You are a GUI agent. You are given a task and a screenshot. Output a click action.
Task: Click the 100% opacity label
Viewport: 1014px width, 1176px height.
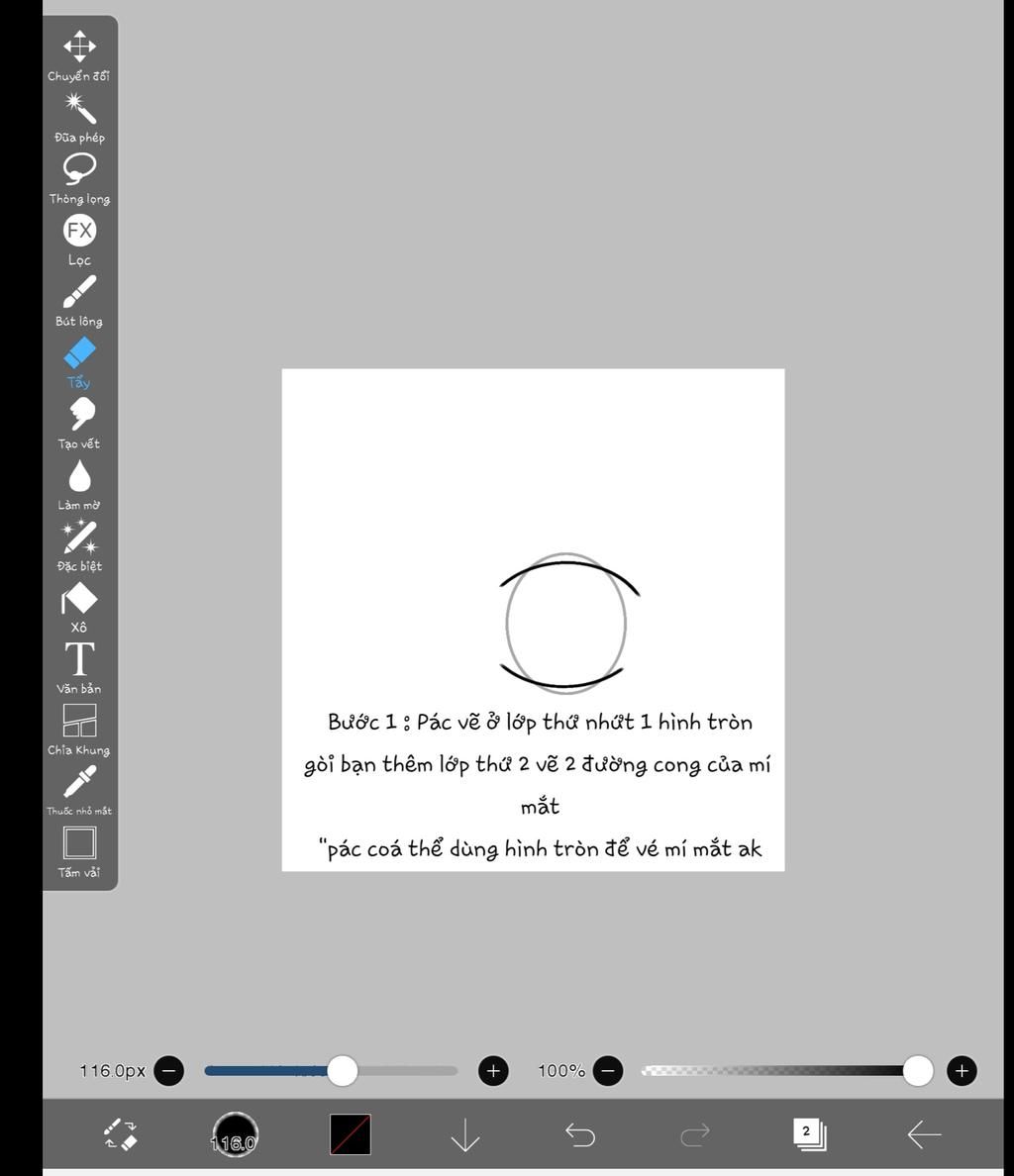point(561,1070)
